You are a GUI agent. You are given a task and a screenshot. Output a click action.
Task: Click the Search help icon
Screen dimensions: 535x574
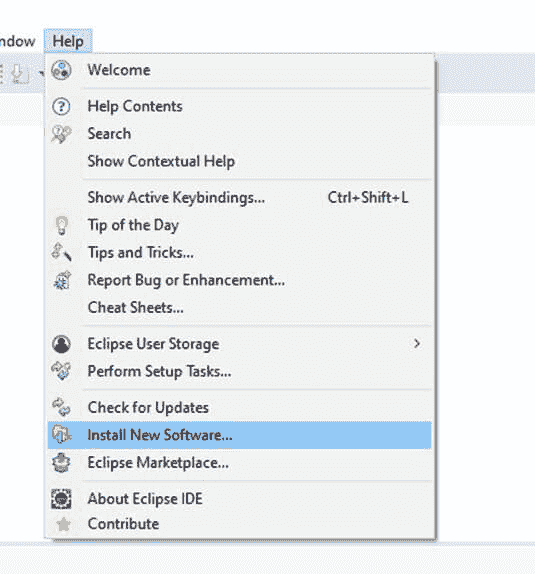tap(61, 134)
